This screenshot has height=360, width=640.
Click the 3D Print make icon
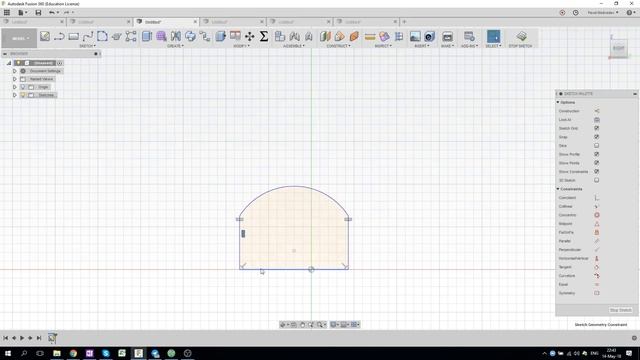(x=447, y=36)
